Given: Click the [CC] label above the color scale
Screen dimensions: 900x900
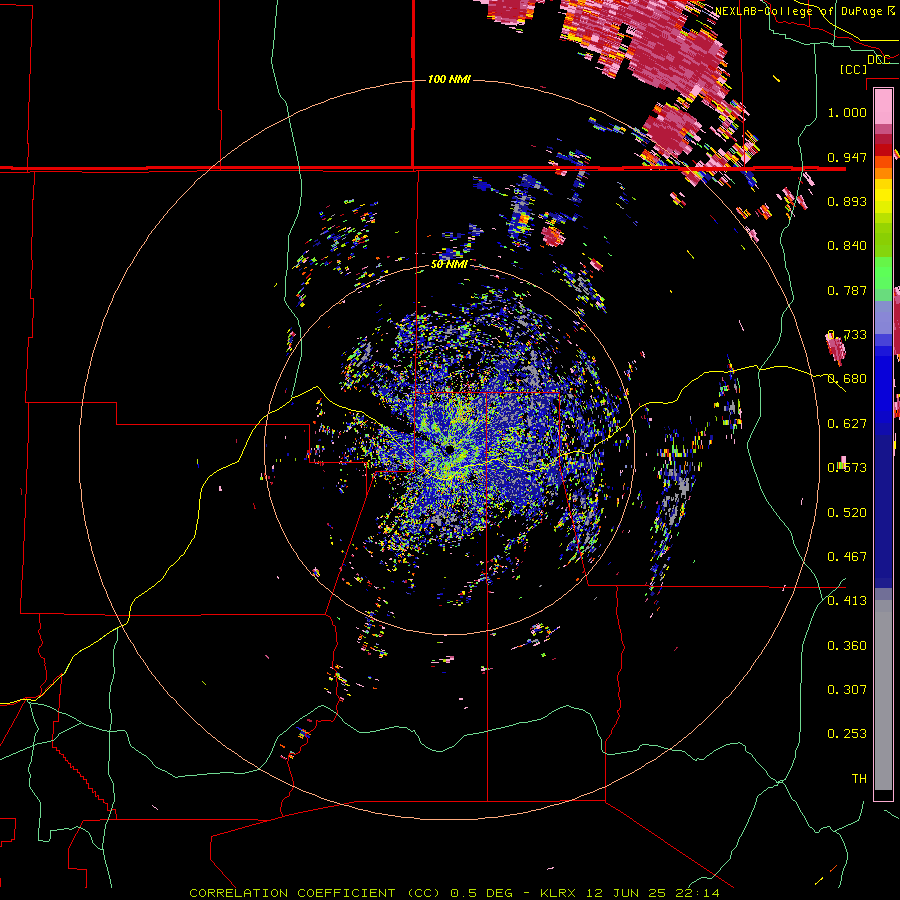Looking at the screenshot, I should [853, 69].
